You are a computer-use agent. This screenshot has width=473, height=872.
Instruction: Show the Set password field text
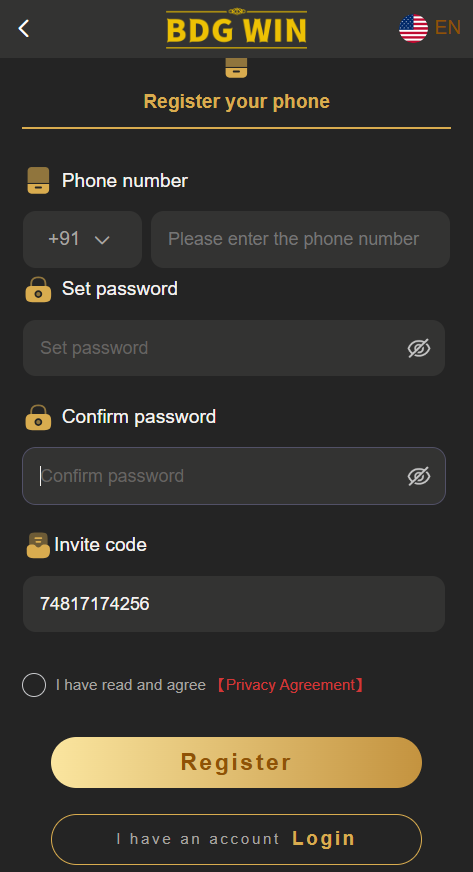[x=419, y=348]
